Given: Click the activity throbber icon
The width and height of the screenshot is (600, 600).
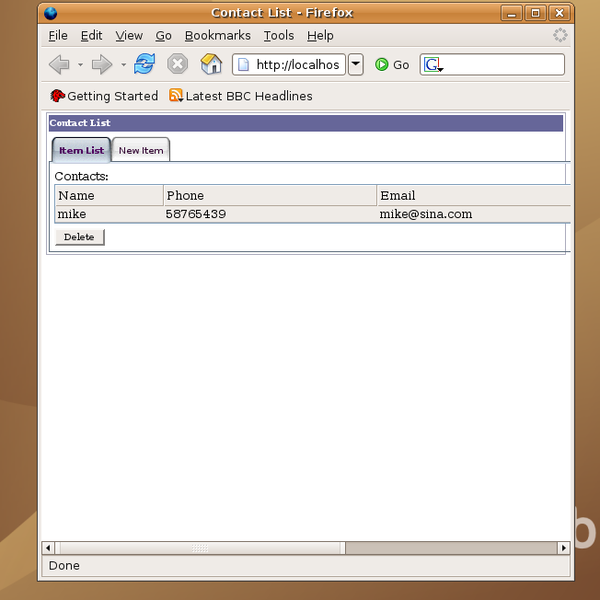Looking at the screenshot, I should coord(560,35).
